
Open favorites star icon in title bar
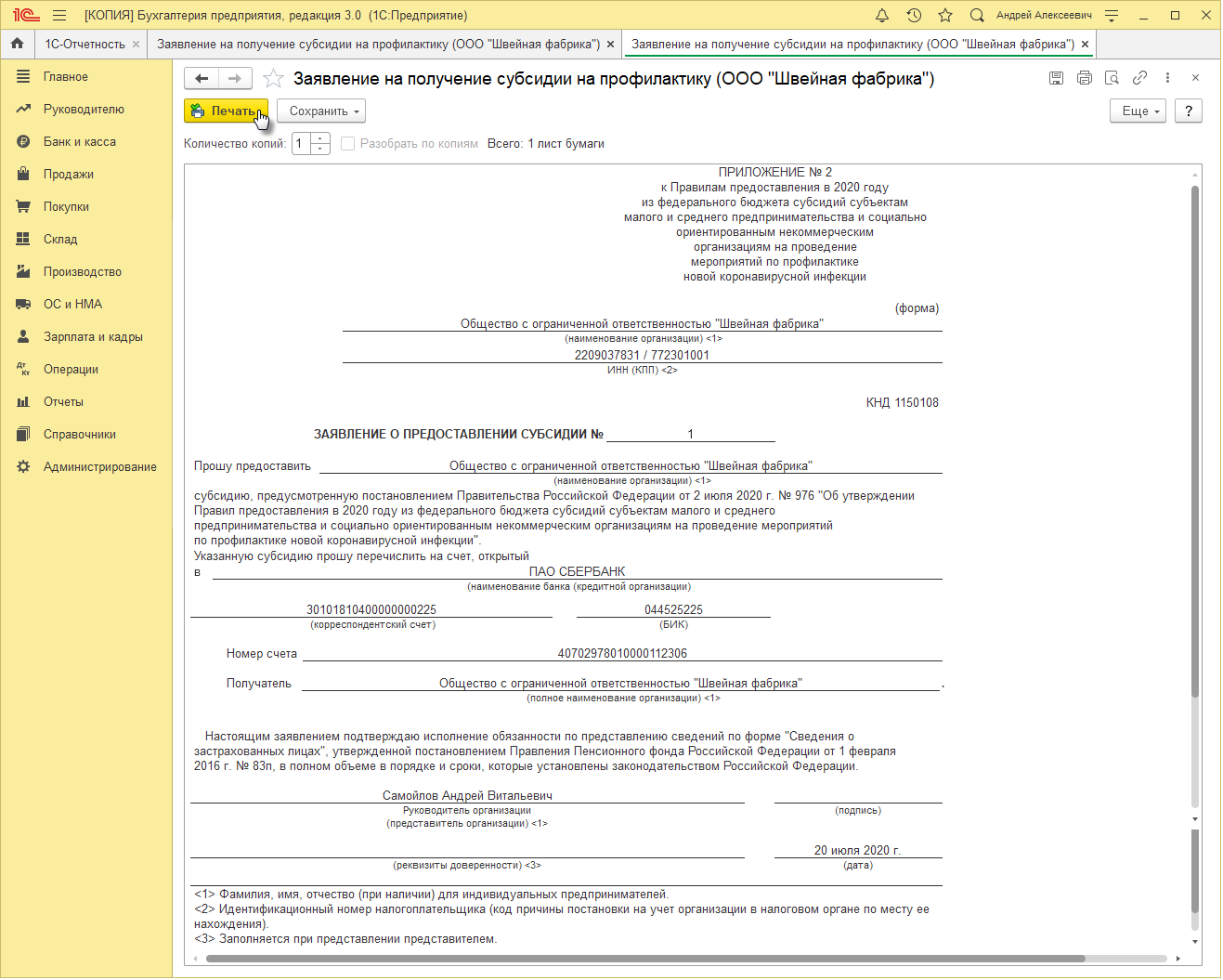(945, 15)
